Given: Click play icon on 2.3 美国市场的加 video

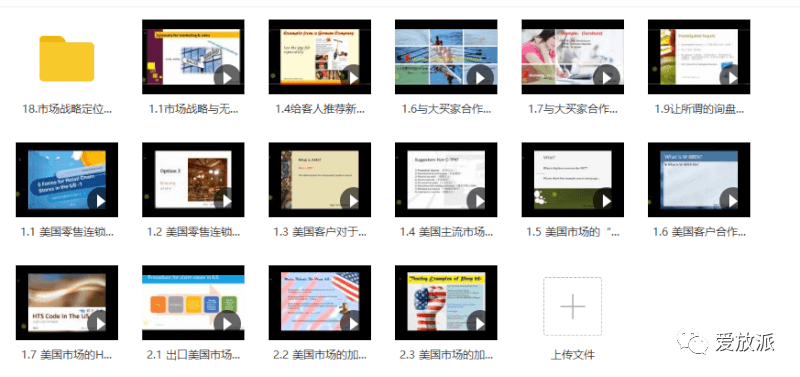Looking at the screenshot, I should tap(480, 323).
